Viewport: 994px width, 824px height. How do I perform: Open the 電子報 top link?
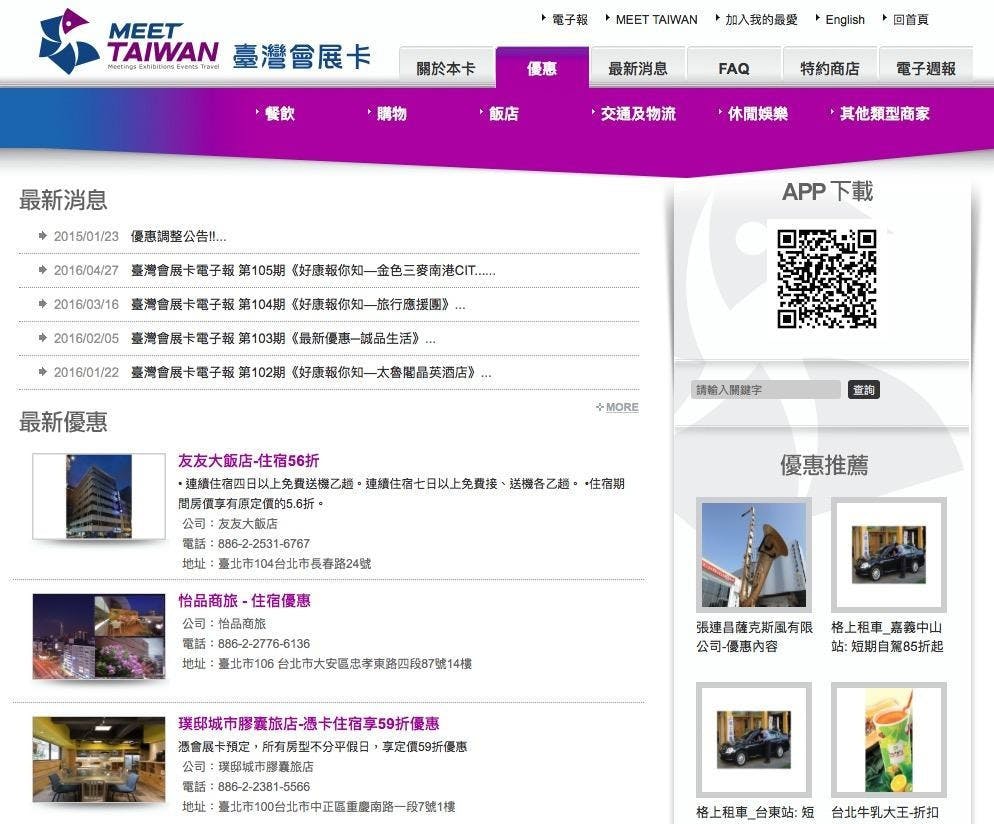(x=569, y=20)
